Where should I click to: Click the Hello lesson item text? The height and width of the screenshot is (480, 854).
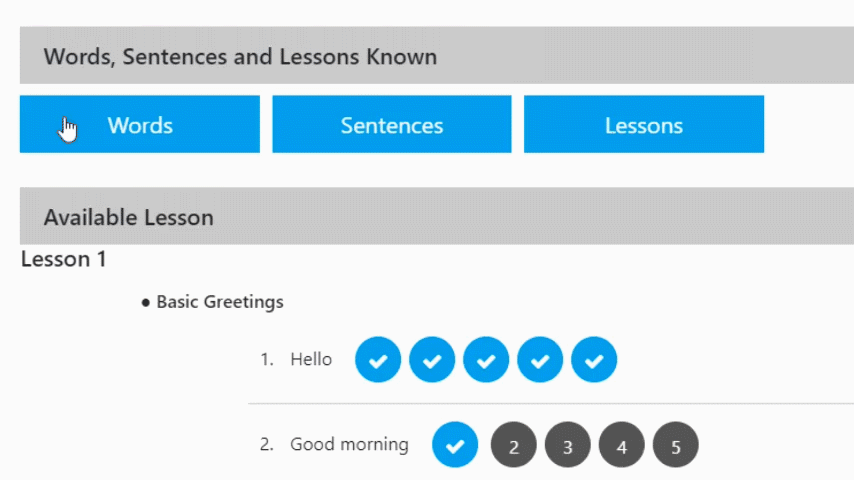point(311,360)
